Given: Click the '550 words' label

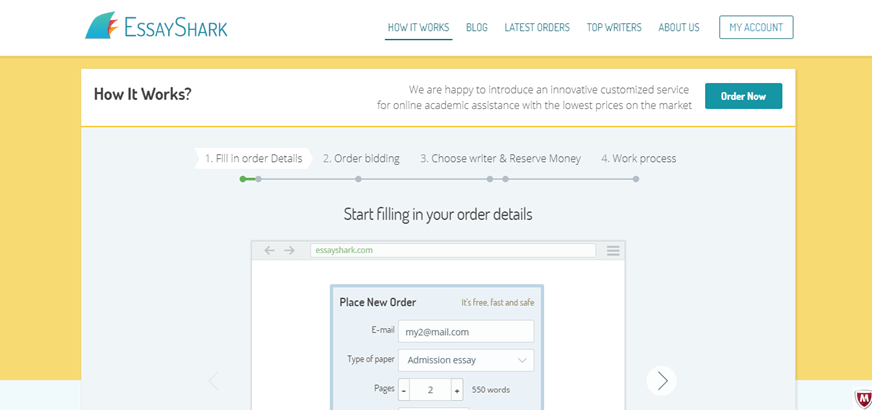Looking at the screenshot, I should 491,390.
